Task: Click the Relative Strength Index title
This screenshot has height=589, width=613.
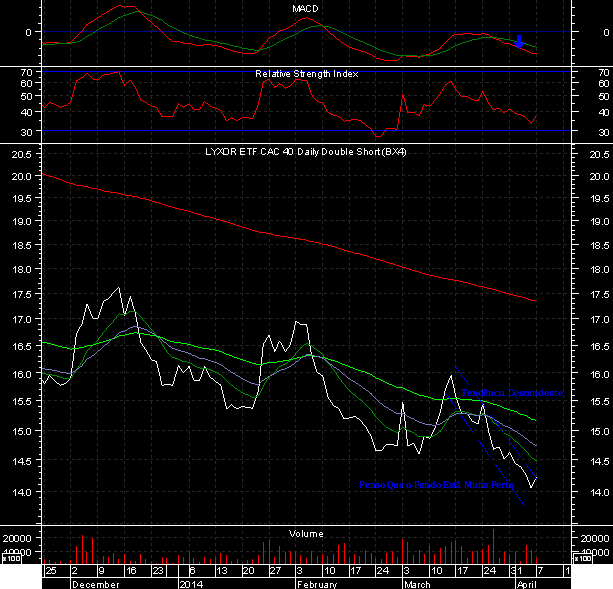Action: (x=306, y=74)
